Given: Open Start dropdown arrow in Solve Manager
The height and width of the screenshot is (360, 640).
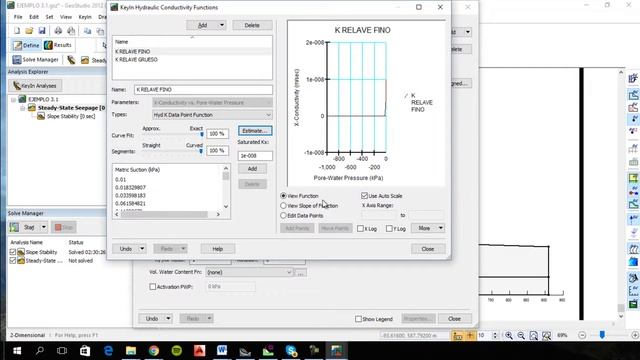Looking at the screenshot, I should click(44, 227).
